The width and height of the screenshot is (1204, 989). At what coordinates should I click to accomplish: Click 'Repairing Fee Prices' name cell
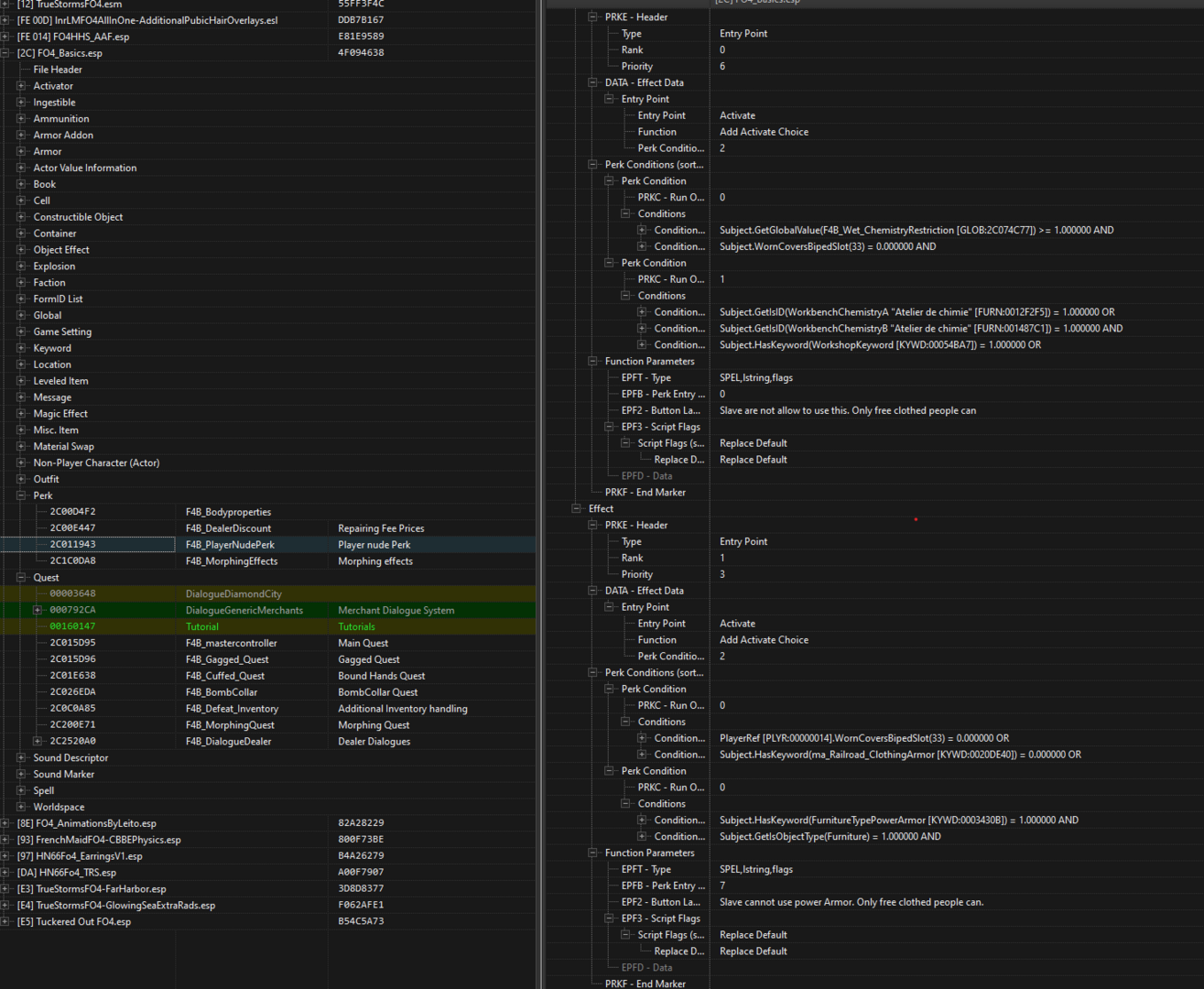click(x=381, y=528)
